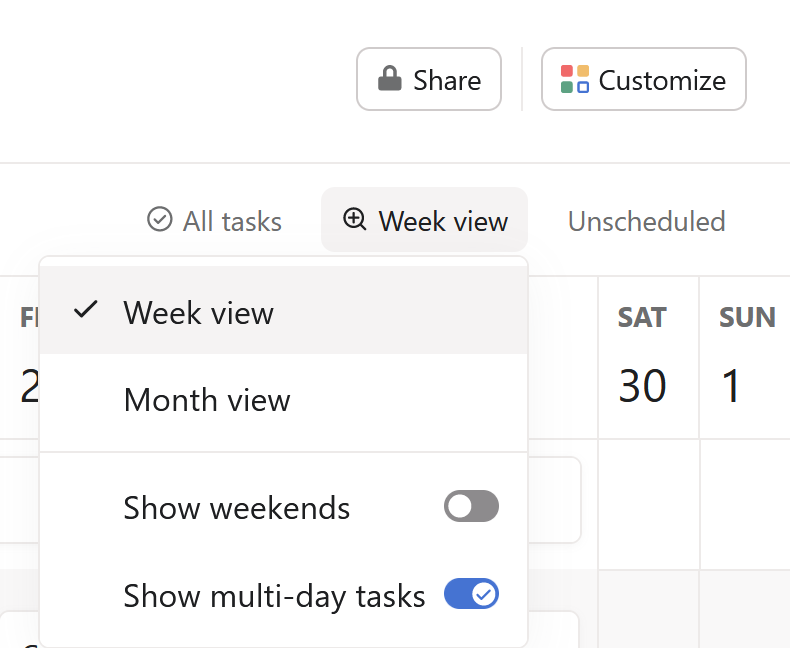Open the Week view dropdown button
790x648 pixels.
[x=425, y=220]
